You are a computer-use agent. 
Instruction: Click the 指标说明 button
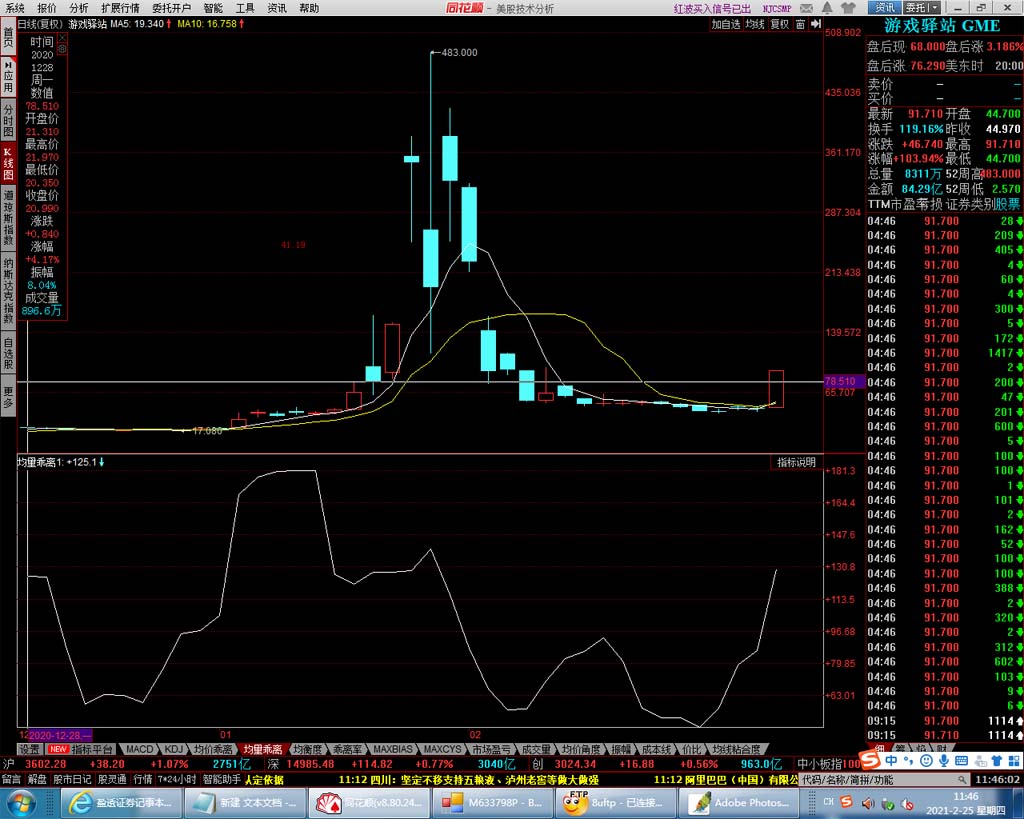point(796,462)
